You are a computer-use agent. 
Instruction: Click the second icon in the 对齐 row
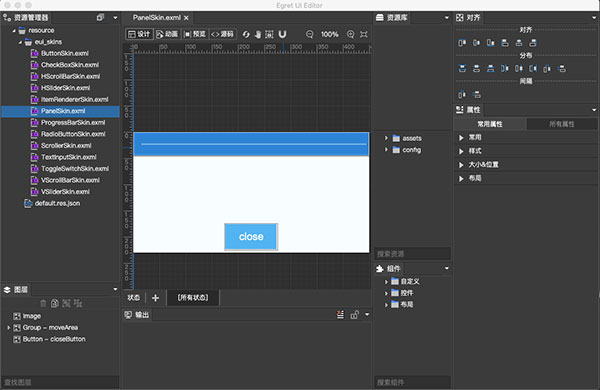(x=476, y=43)
